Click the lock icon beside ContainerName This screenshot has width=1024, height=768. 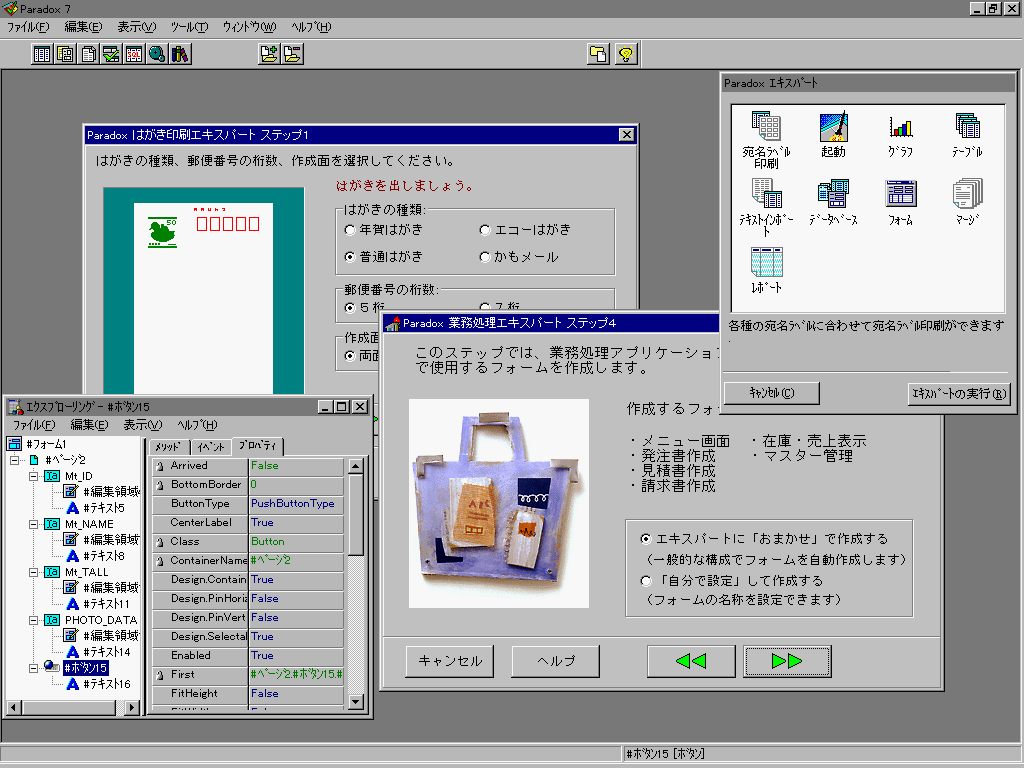pos(160,561)
